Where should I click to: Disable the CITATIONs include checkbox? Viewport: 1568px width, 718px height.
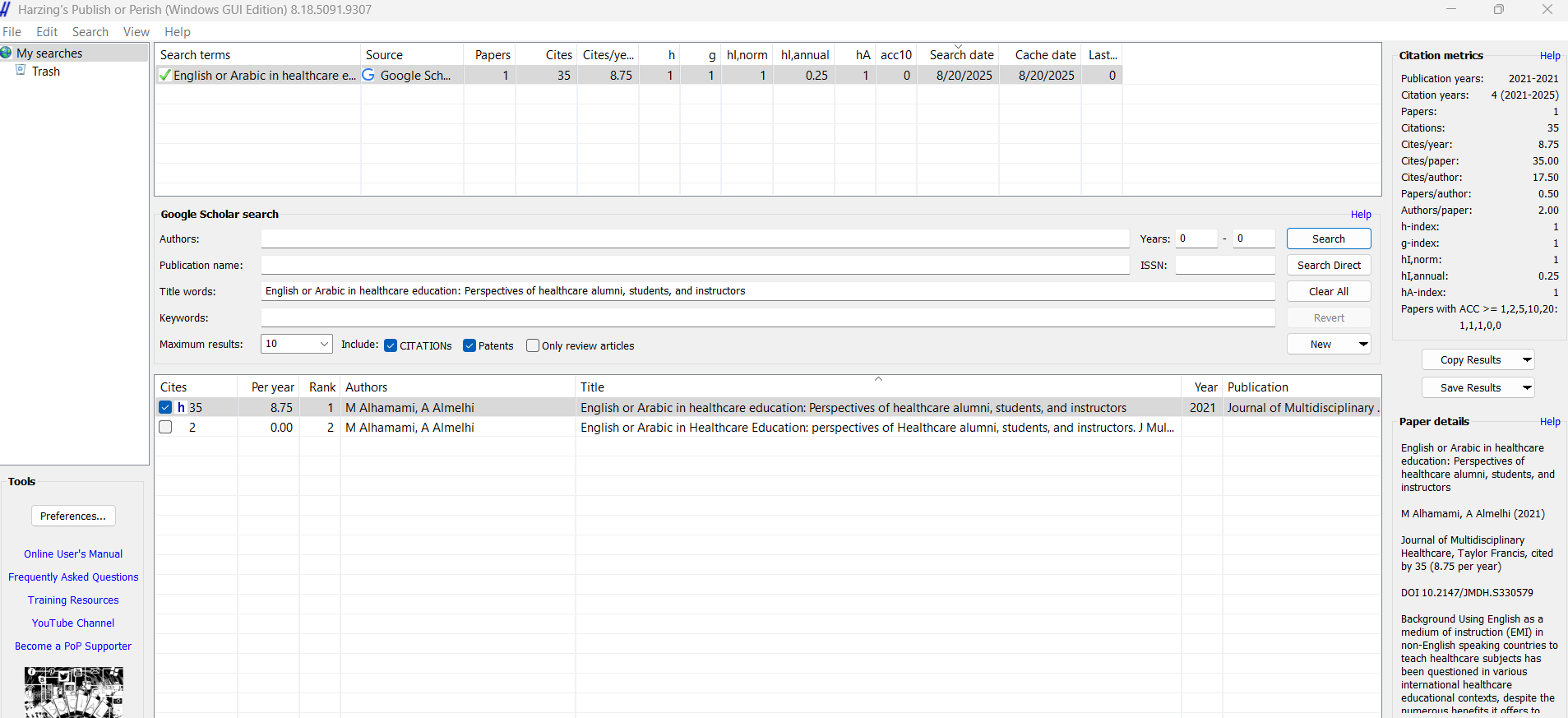[391, 345]
